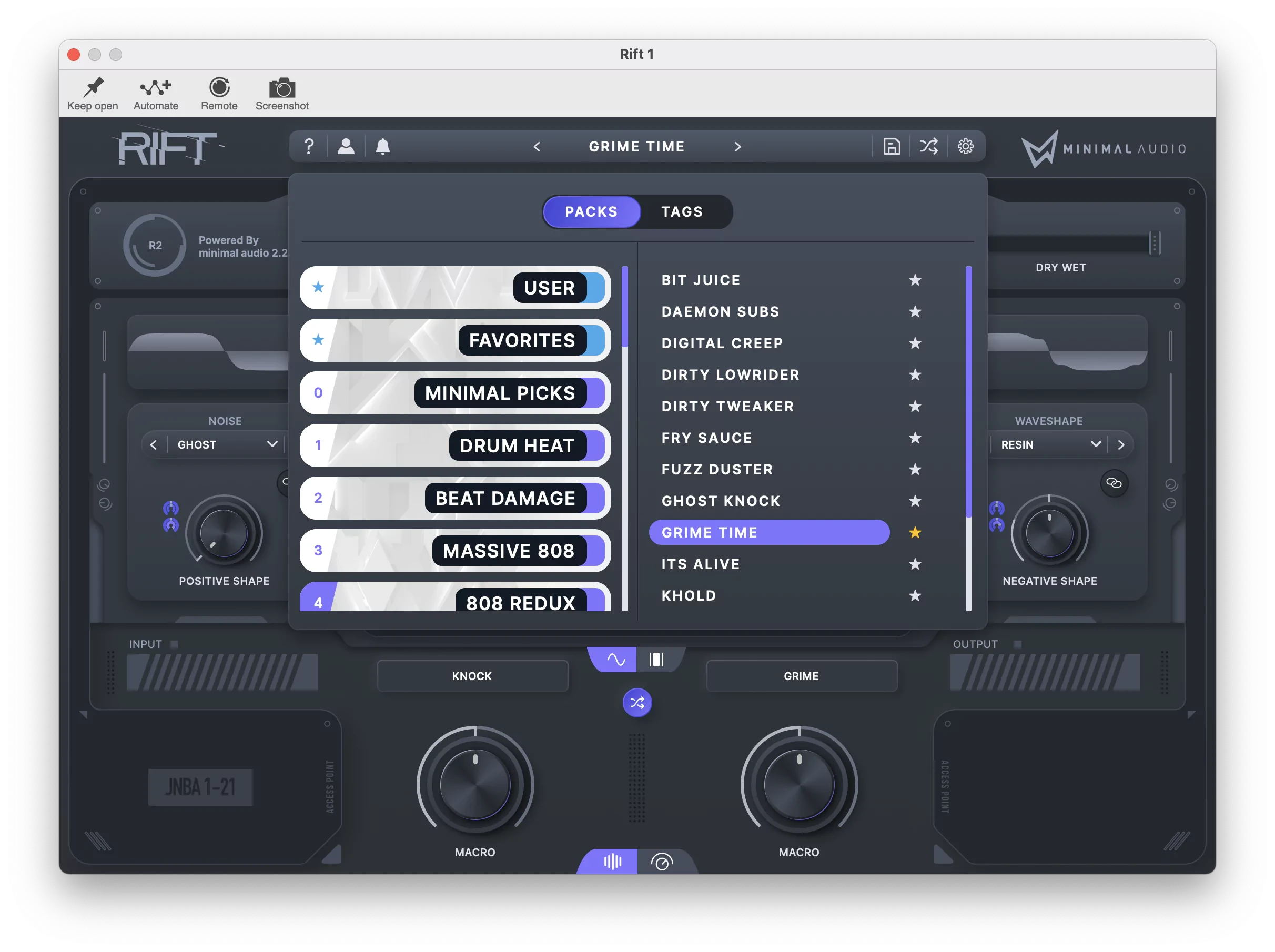Open settings gear icon
1275x952 pixels.
965,146
